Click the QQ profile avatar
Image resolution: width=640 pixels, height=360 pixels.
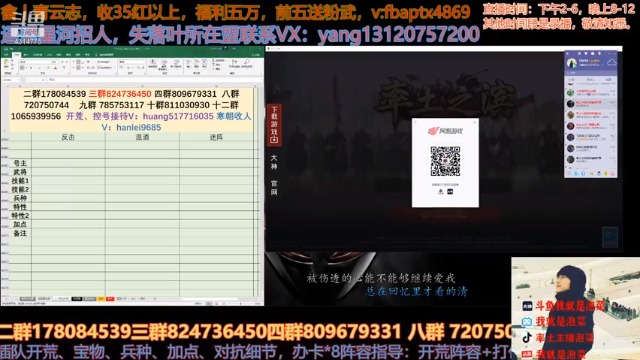point(572,63)
